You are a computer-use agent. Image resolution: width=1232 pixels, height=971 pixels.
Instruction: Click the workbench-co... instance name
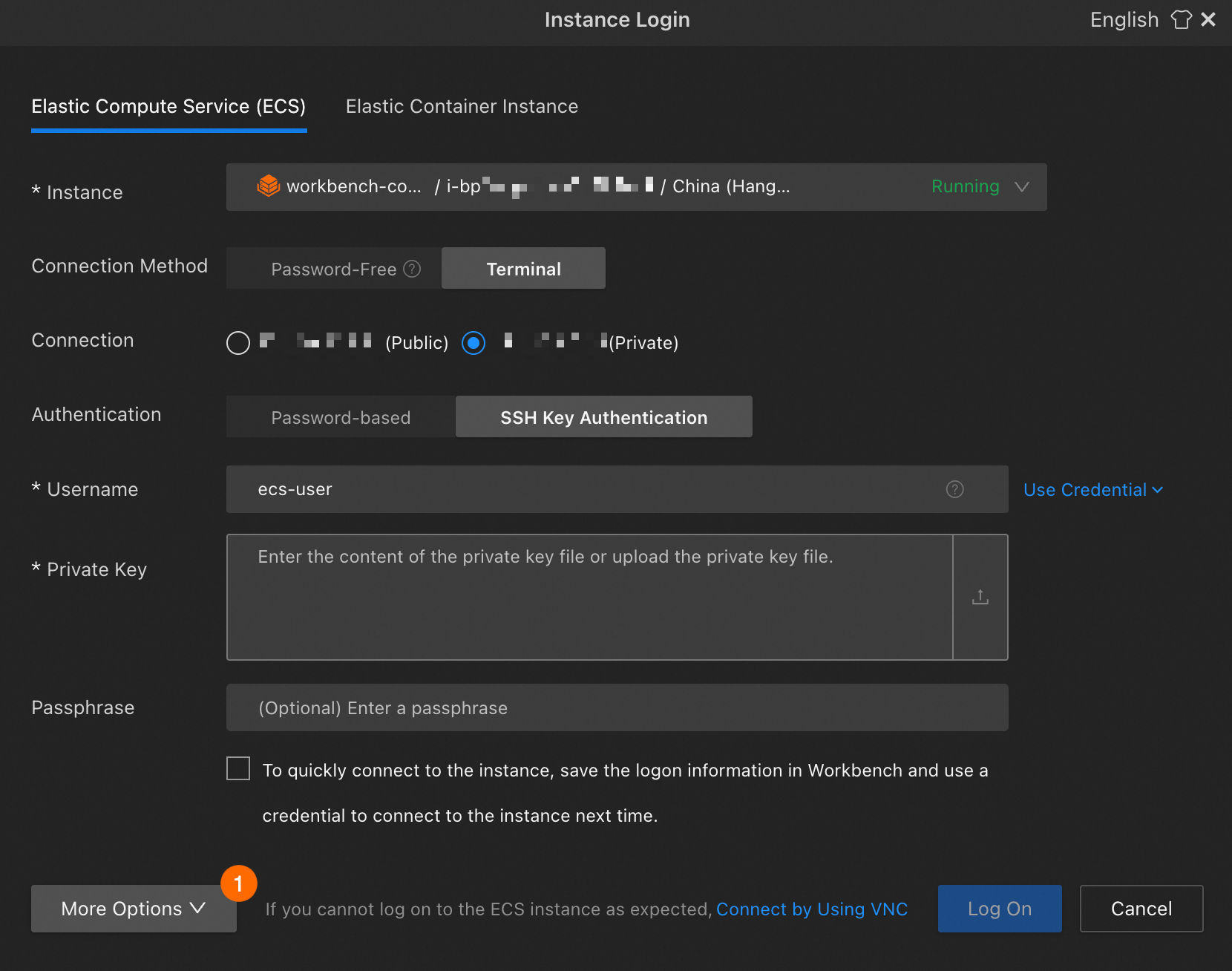[354, 186]
